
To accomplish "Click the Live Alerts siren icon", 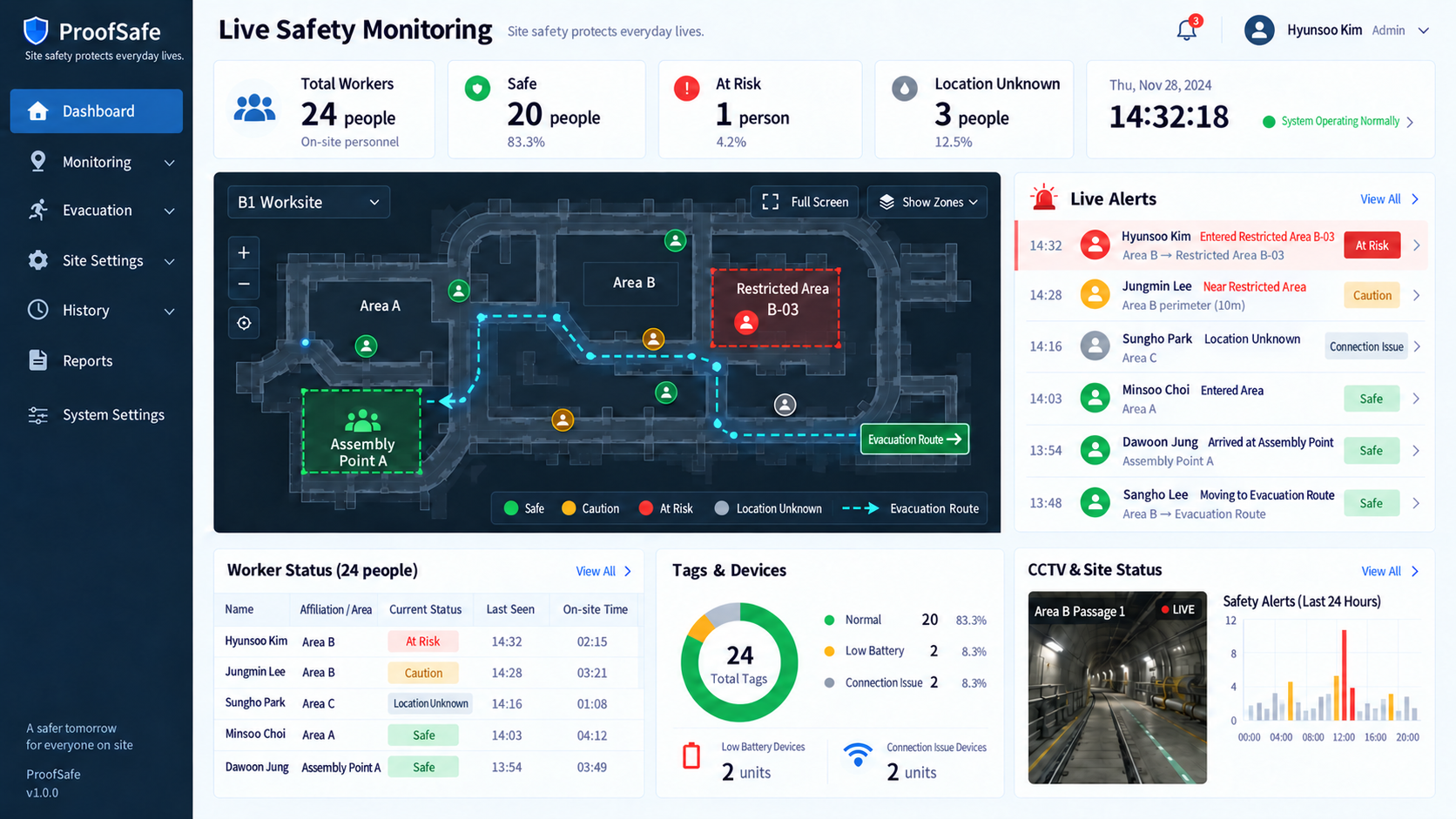I will 1043,198.
